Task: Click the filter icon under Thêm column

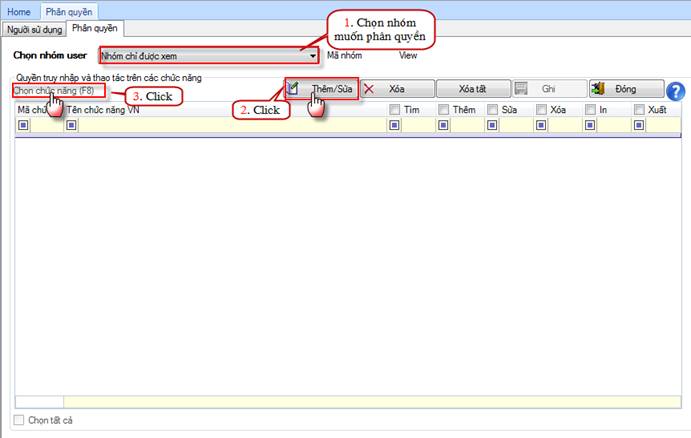Action: (x=443, y=126)
